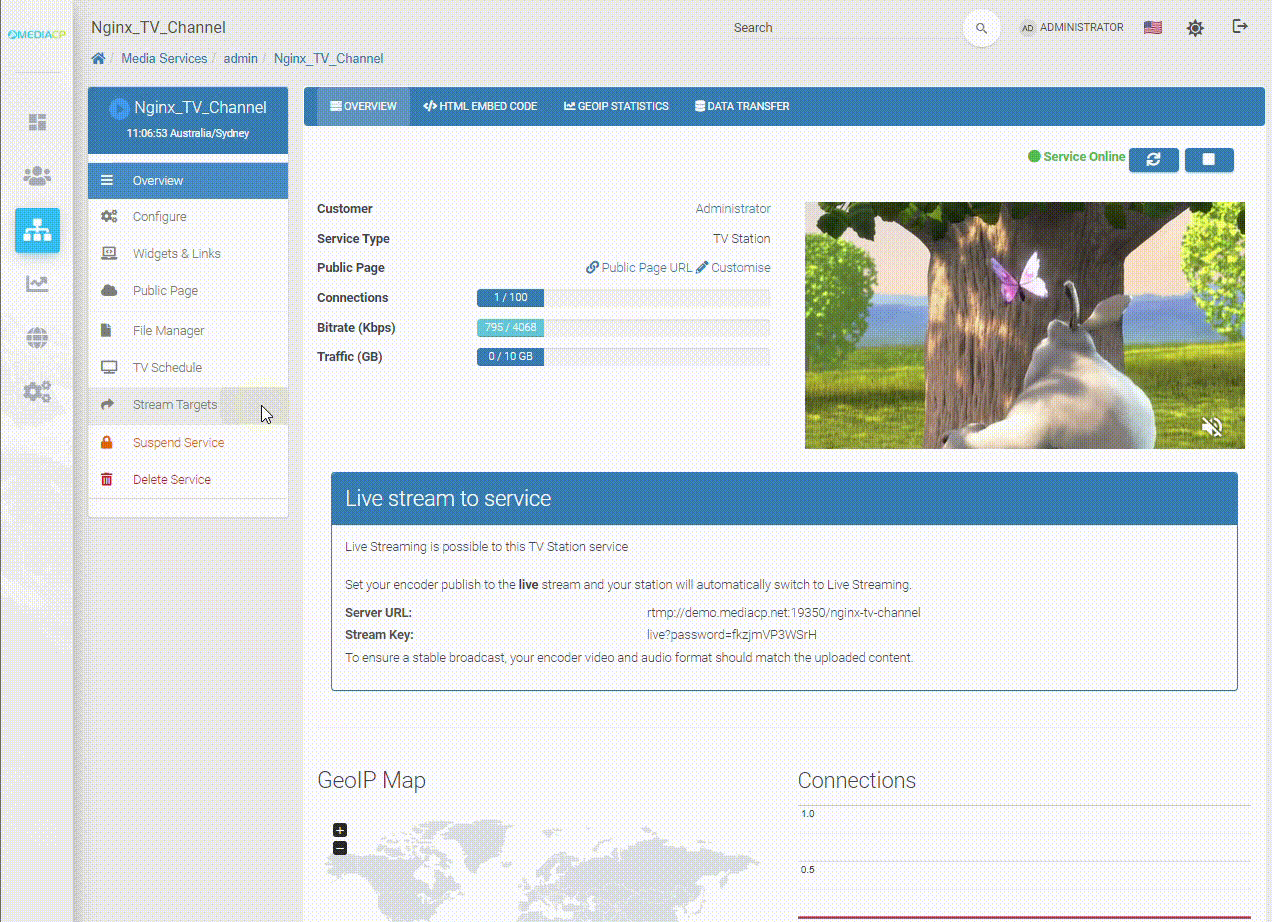Click the rtmp server URL text
Screen dimensions: 1272x922
tap(783, 613)
